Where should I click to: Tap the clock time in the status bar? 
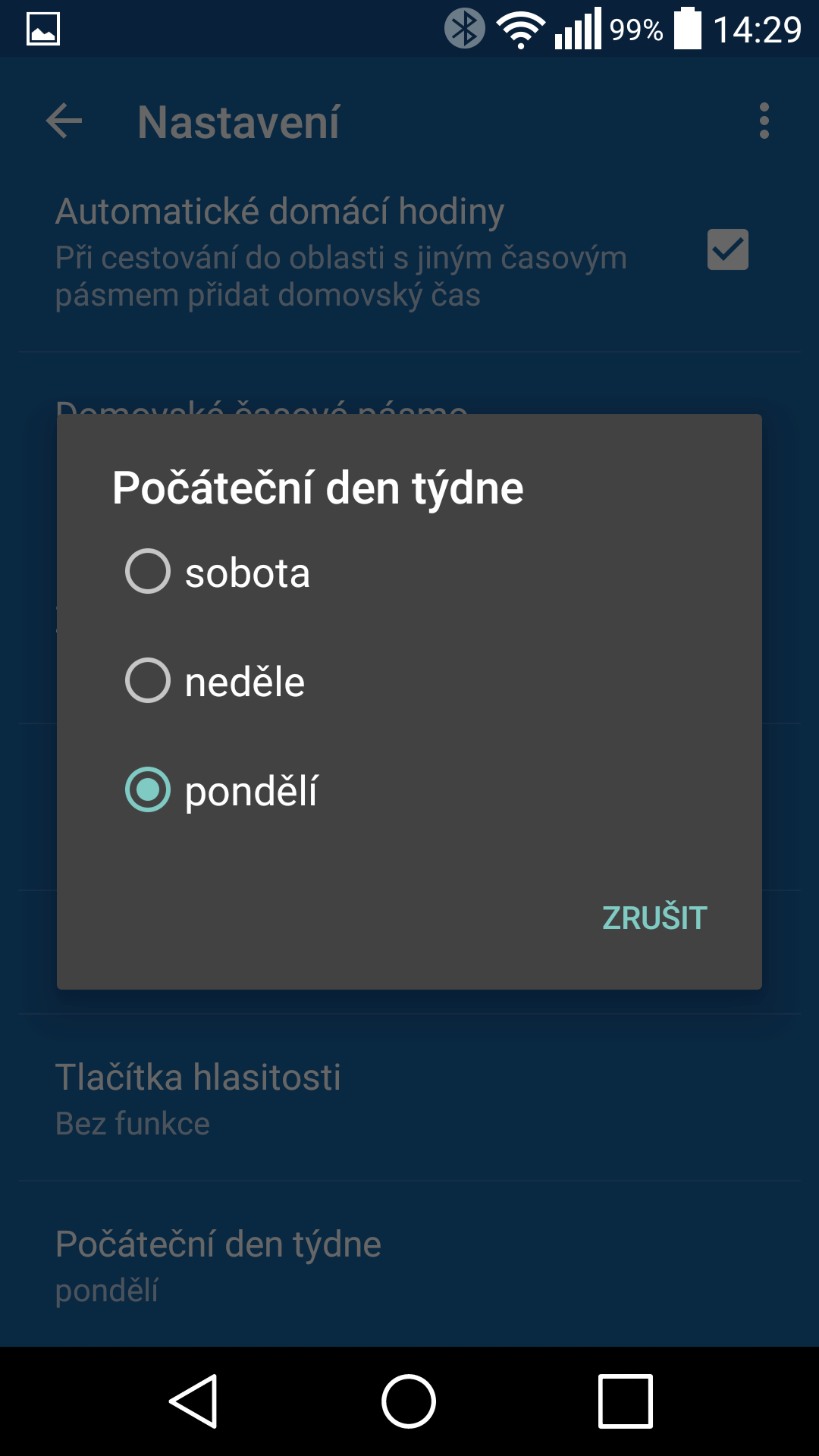click(x=757, y=30)
